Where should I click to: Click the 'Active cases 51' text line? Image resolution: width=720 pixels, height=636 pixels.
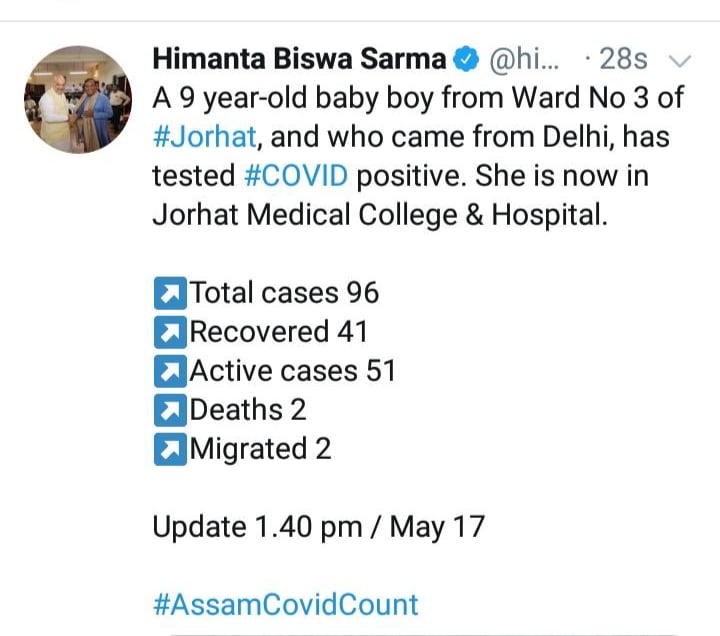coord(293,371)
